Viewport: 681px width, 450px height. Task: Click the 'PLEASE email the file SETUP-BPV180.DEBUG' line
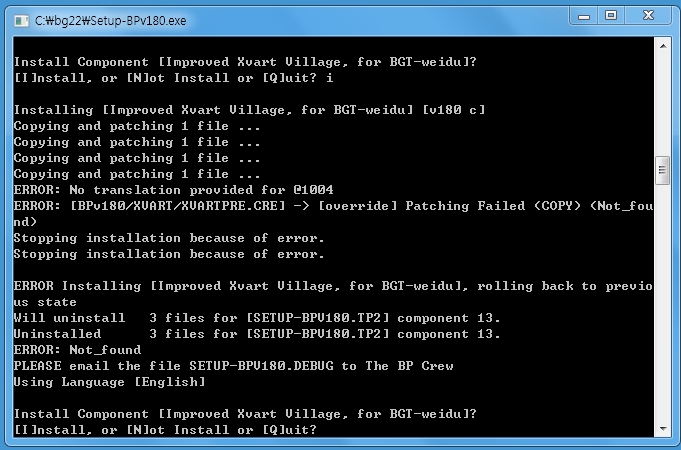(233, 366)
